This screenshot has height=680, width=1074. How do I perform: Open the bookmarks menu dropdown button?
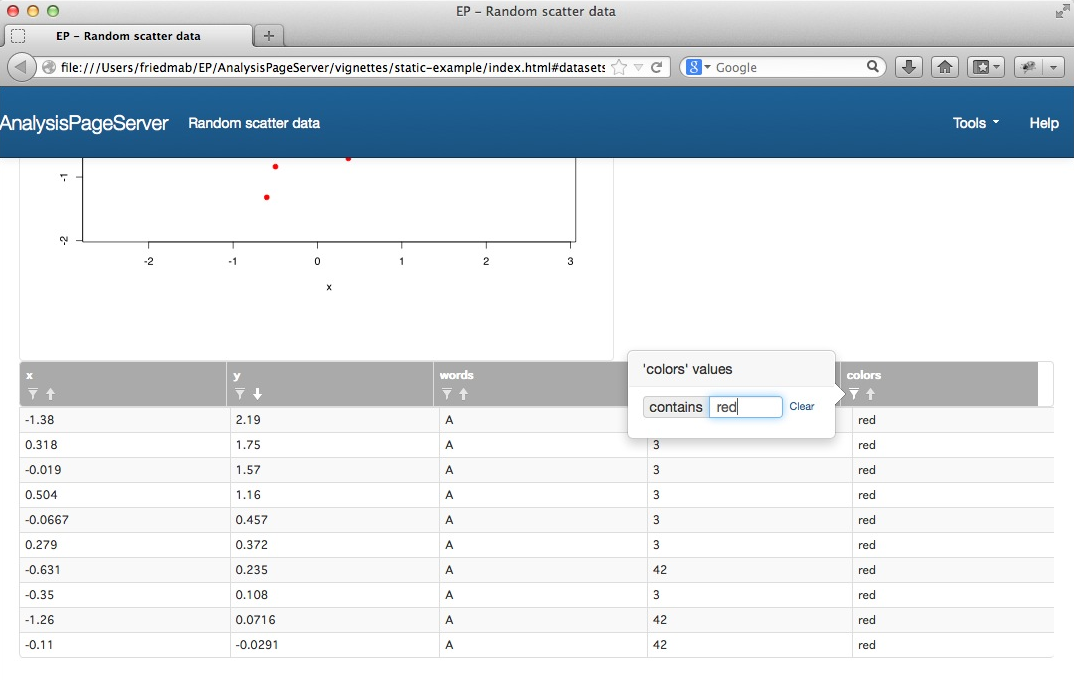[985, 67]
